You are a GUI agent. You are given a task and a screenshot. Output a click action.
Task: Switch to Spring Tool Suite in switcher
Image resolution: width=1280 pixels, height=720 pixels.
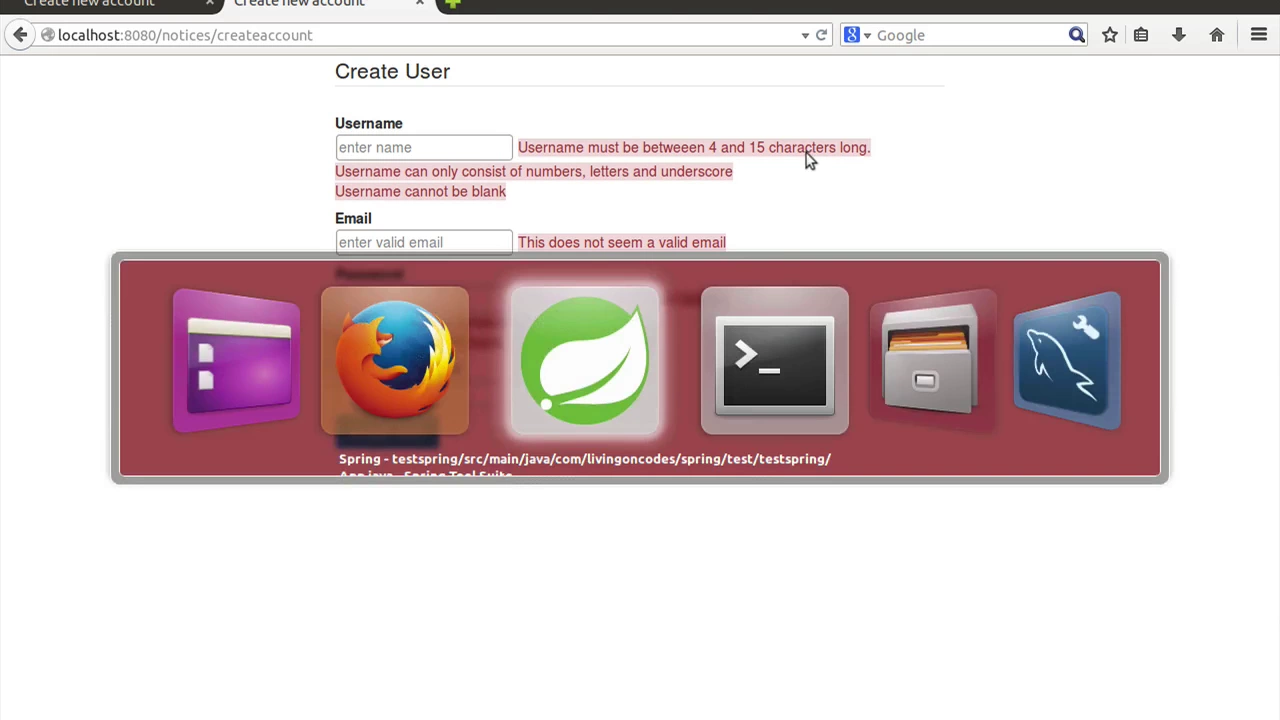(x=585, y=361)
